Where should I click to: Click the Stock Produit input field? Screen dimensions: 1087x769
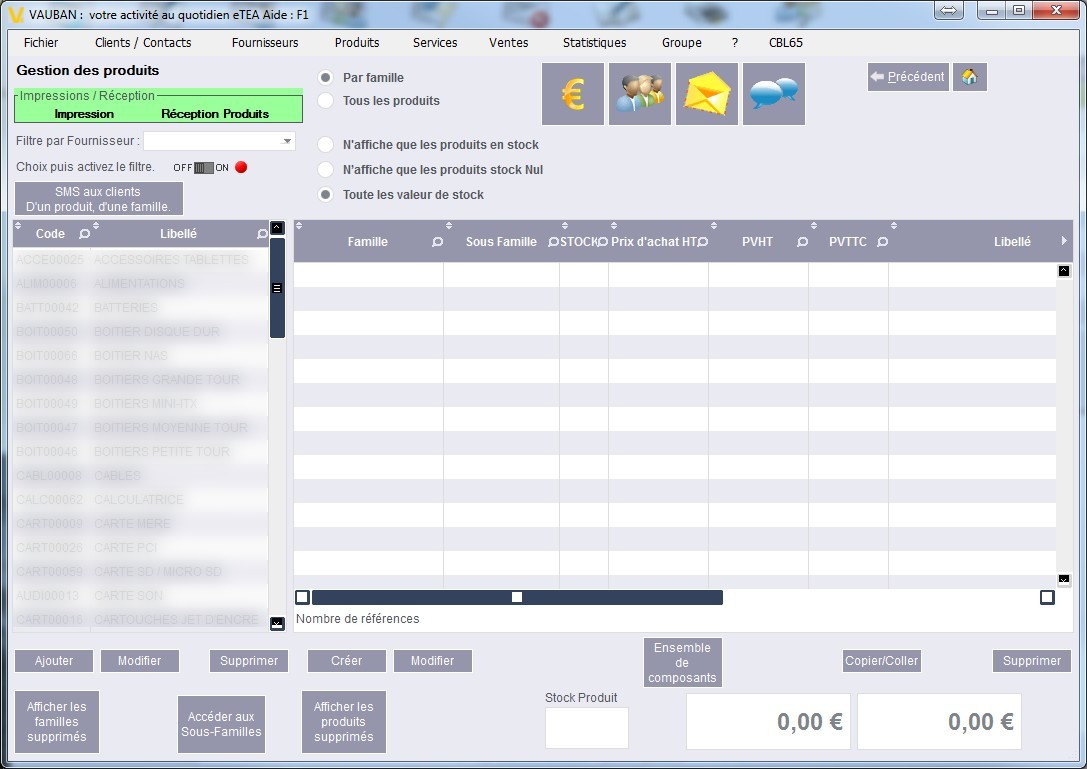[x=586, y=728]
